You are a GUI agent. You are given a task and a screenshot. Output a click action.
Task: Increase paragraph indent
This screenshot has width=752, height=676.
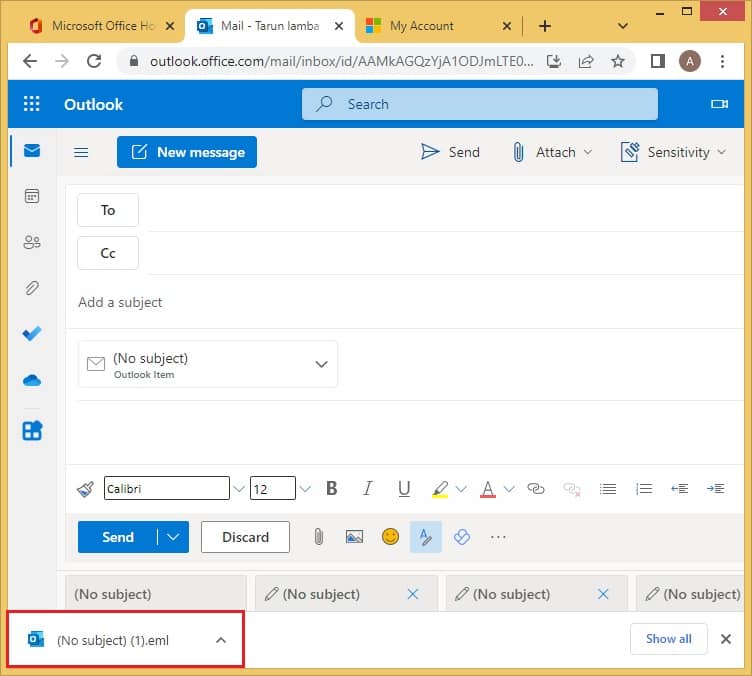click(x=716, y=489)
